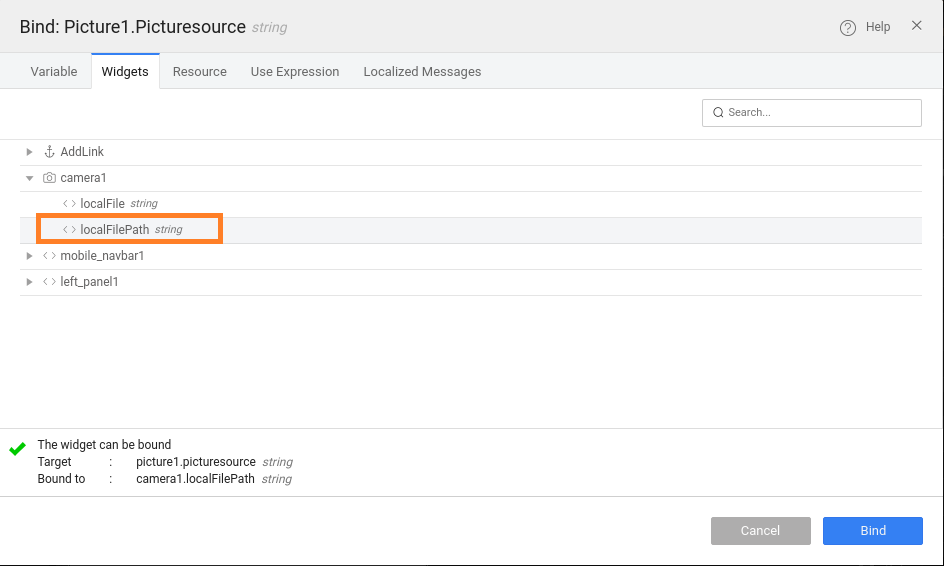Open the Localized Messages tab
The height and width of the screenshot is (566, 944).
tap(422, 72)
